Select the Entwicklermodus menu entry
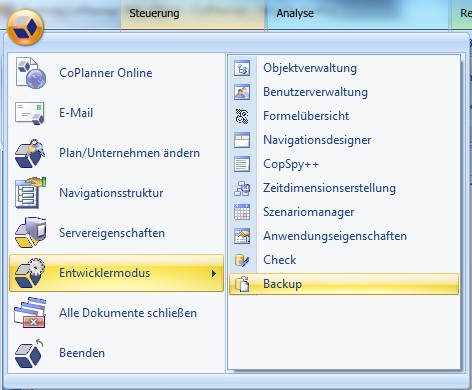This screenshot has height=390, width=472. pyautogui.click(x=116, y=273)
